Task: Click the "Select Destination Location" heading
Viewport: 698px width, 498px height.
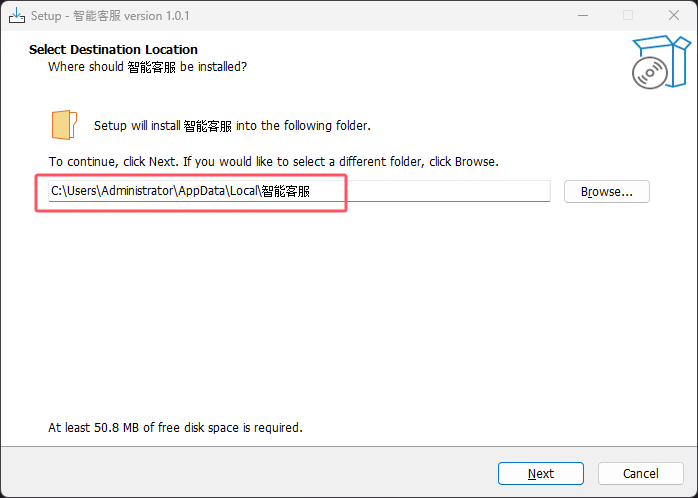Action: click(113, 50)
